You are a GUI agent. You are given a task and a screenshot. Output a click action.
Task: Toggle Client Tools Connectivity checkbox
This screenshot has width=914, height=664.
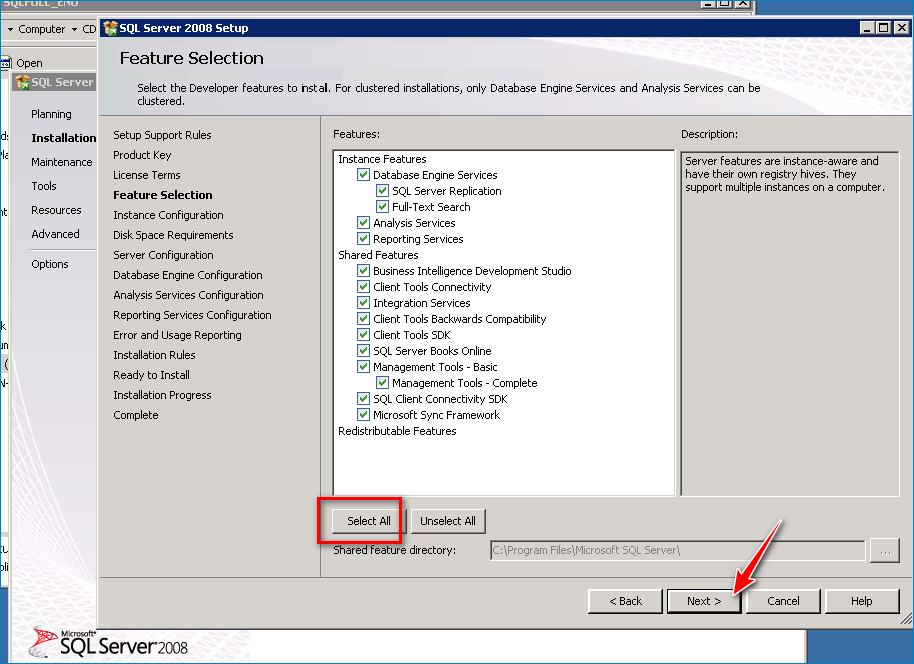pos(363,287)
